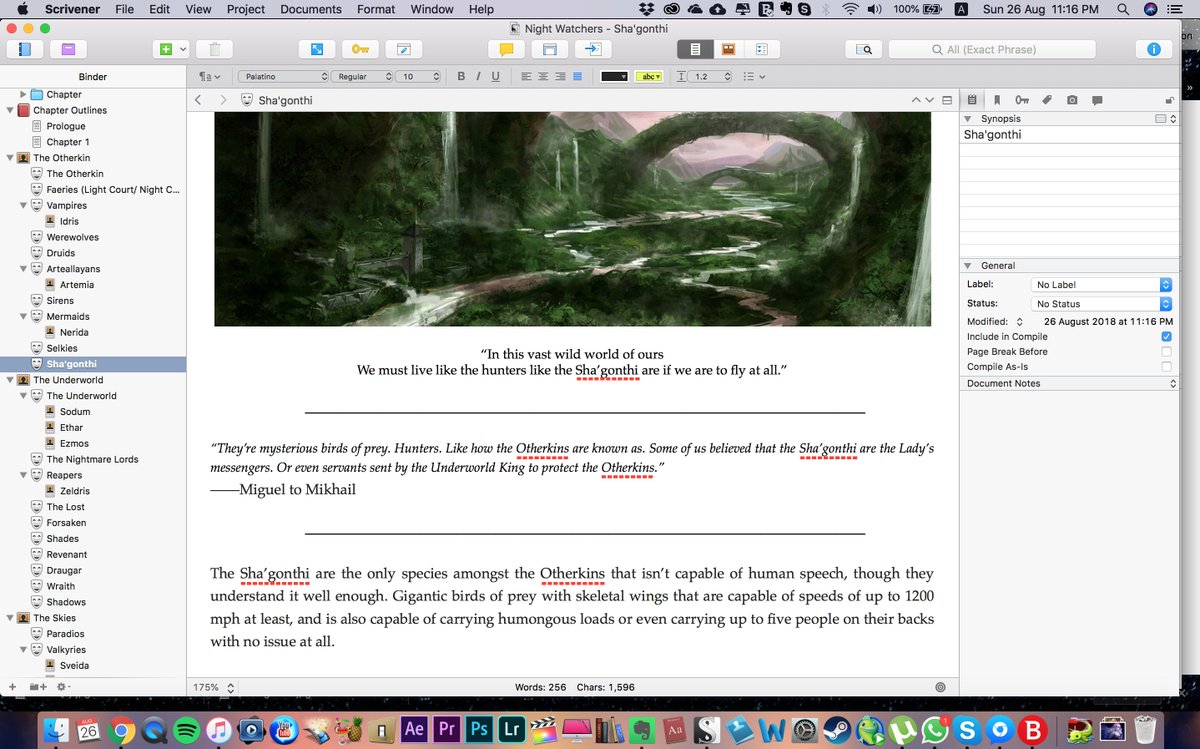
Task: Open the font size 10 dropdown
Action: (420, 76)
